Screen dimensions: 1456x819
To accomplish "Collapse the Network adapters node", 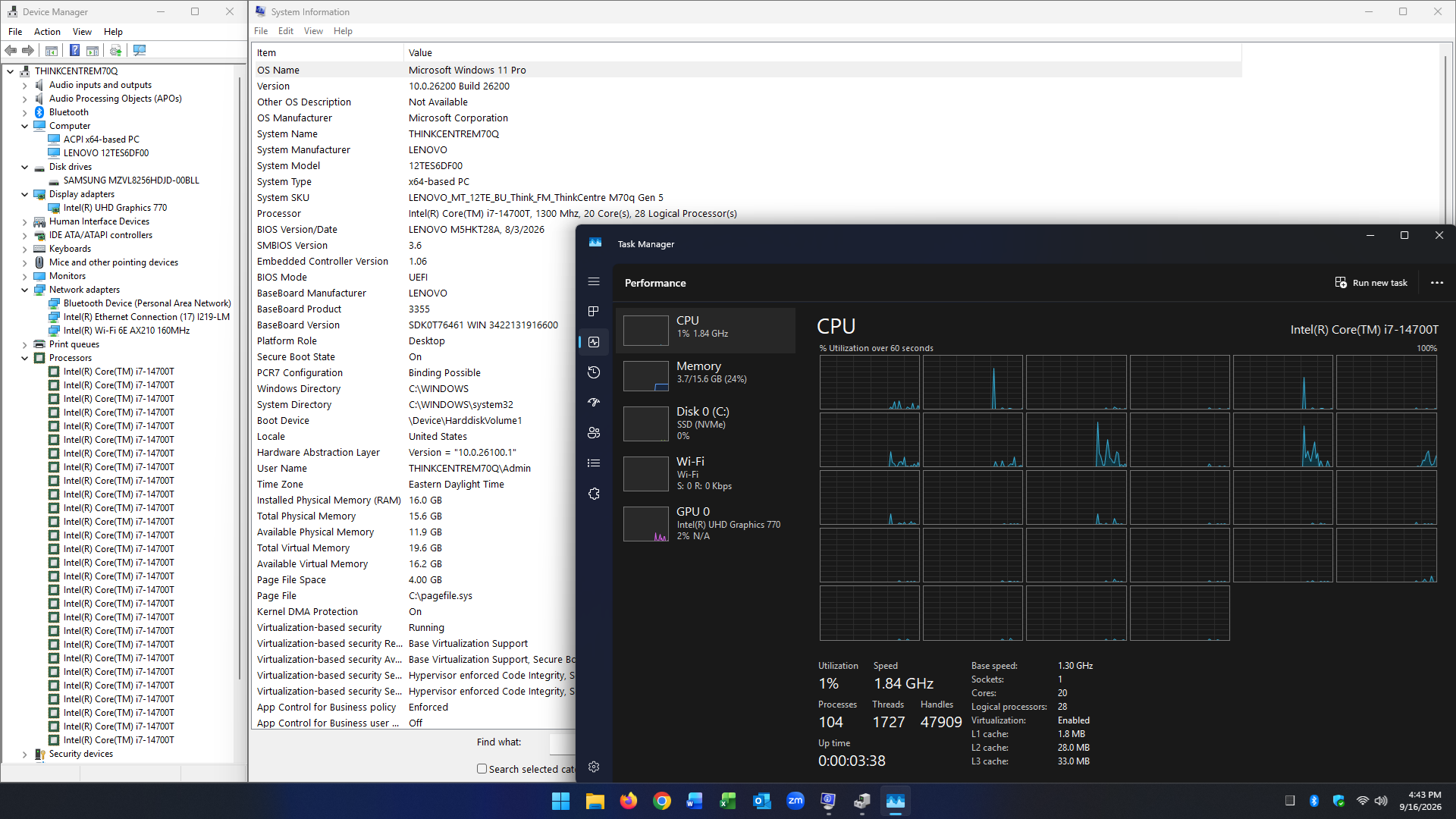I will click(24, 290).
